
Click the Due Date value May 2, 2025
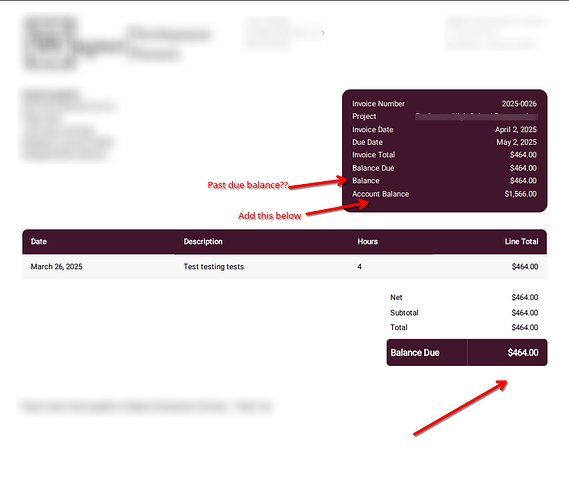tap(516, 142)
